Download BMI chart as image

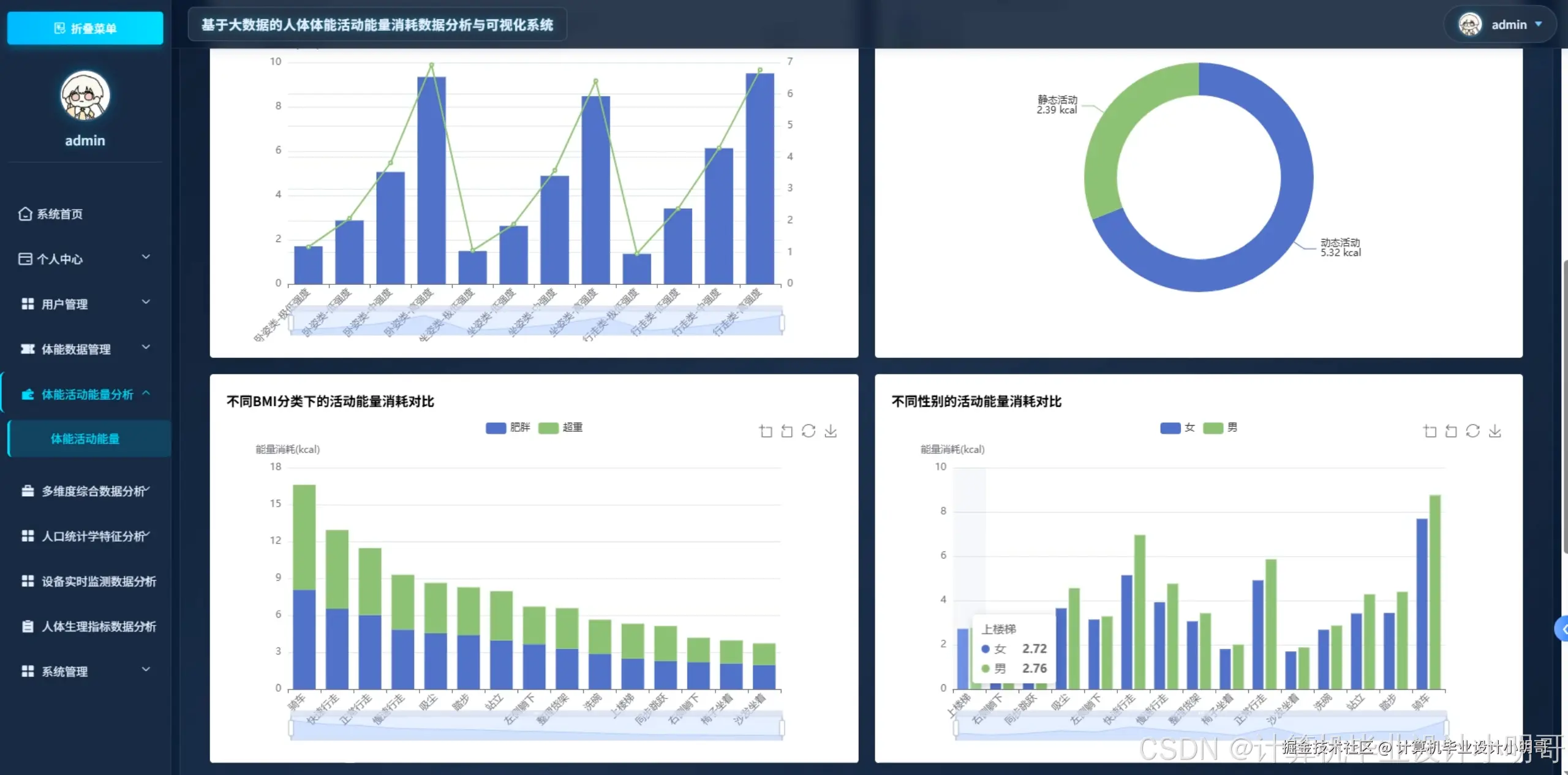coord(831,431)
